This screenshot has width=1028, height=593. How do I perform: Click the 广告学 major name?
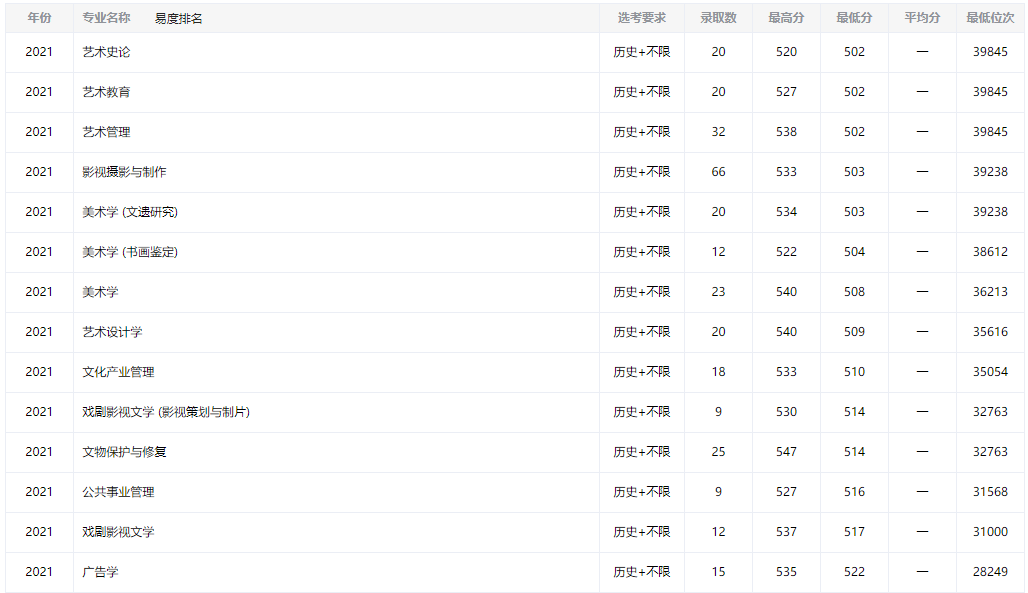pos(100,572)
